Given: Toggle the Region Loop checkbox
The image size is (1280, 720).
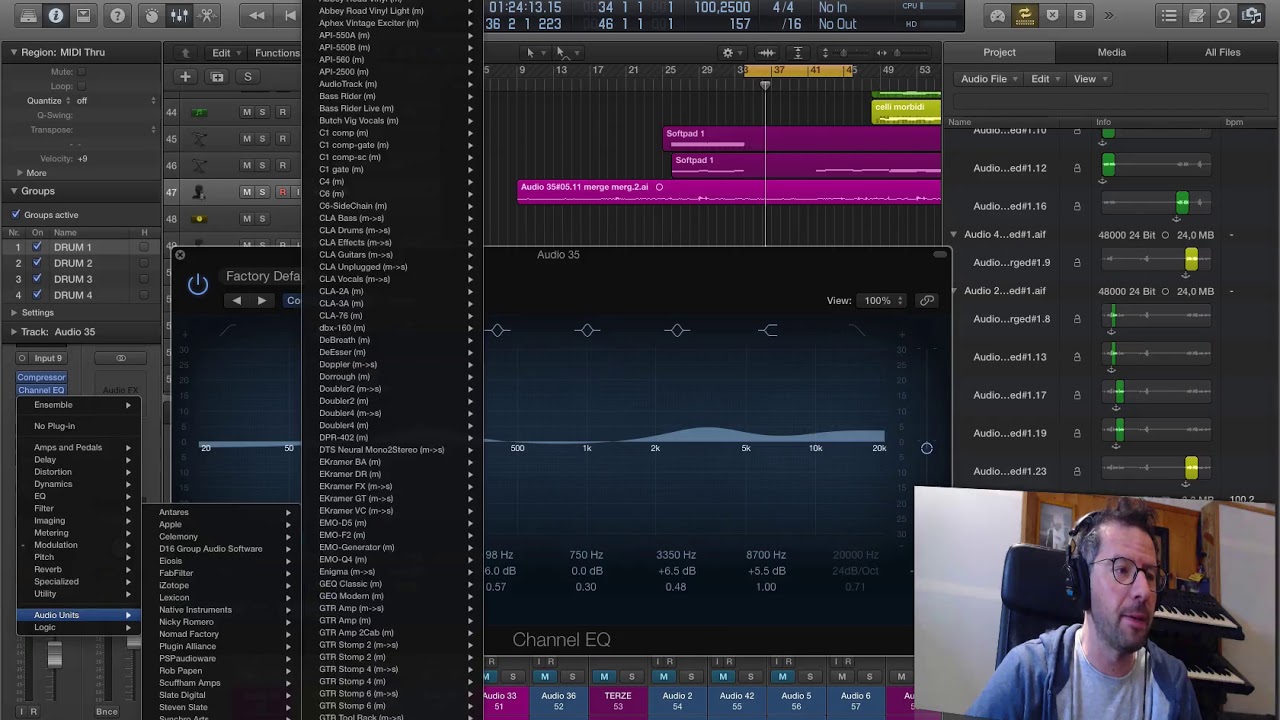Looking at the screenshot, I should click(x=82, y=86).
